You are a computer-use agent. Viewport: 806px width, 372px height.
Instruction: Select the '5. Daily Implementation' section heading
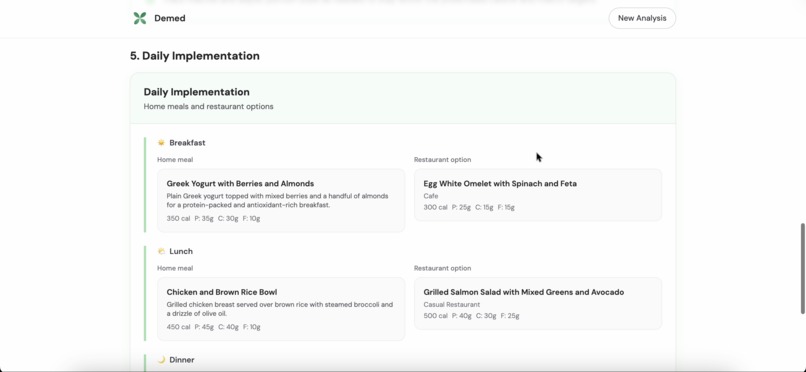(x=195, y=55)
